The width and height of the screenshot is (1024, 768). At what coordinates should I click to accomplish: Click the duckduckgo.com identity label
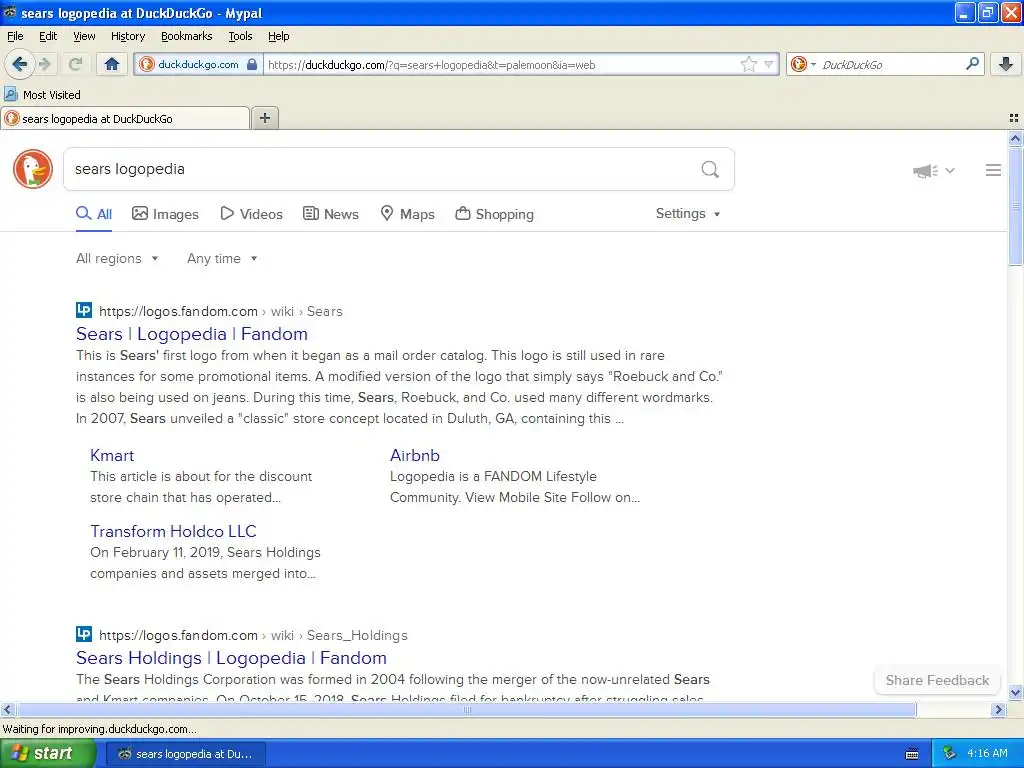(x=198, y=64)
